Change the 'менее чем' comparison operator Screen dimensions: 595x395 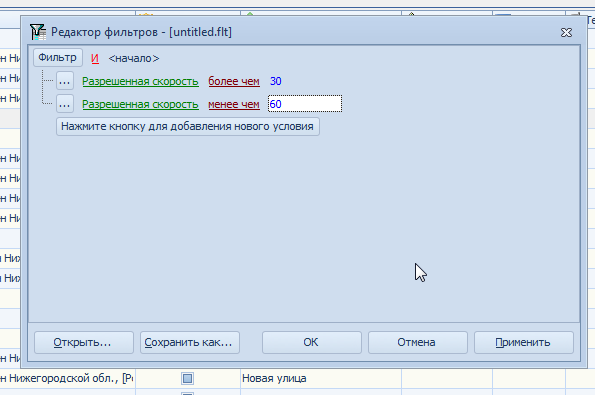click(x=234, y=104)
